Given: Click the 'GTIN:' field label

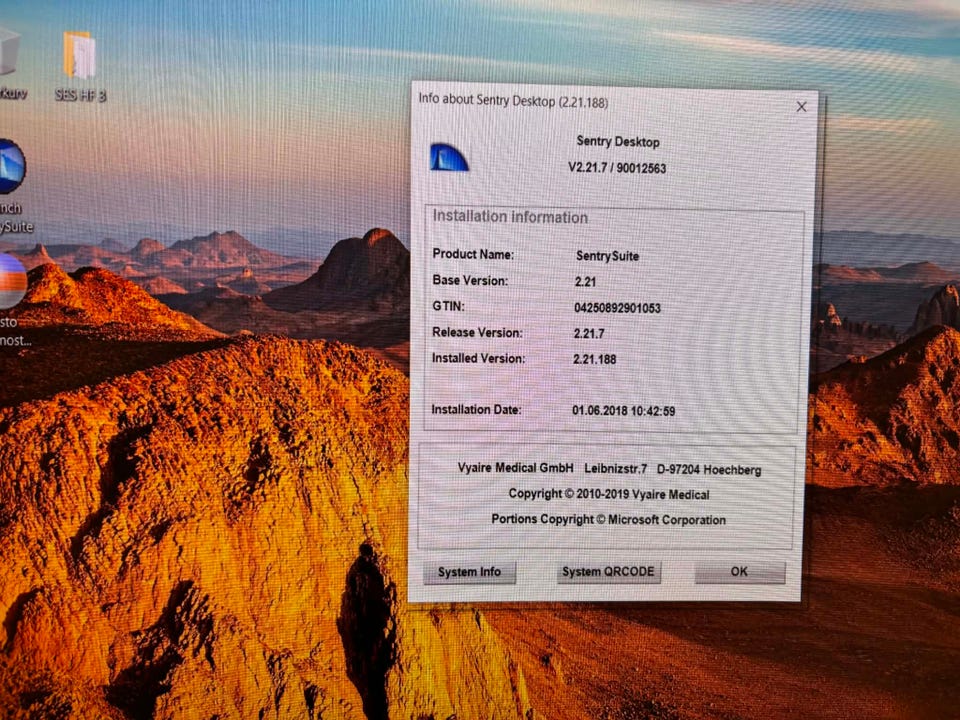Looking at the screenshot, I should 449,306.
